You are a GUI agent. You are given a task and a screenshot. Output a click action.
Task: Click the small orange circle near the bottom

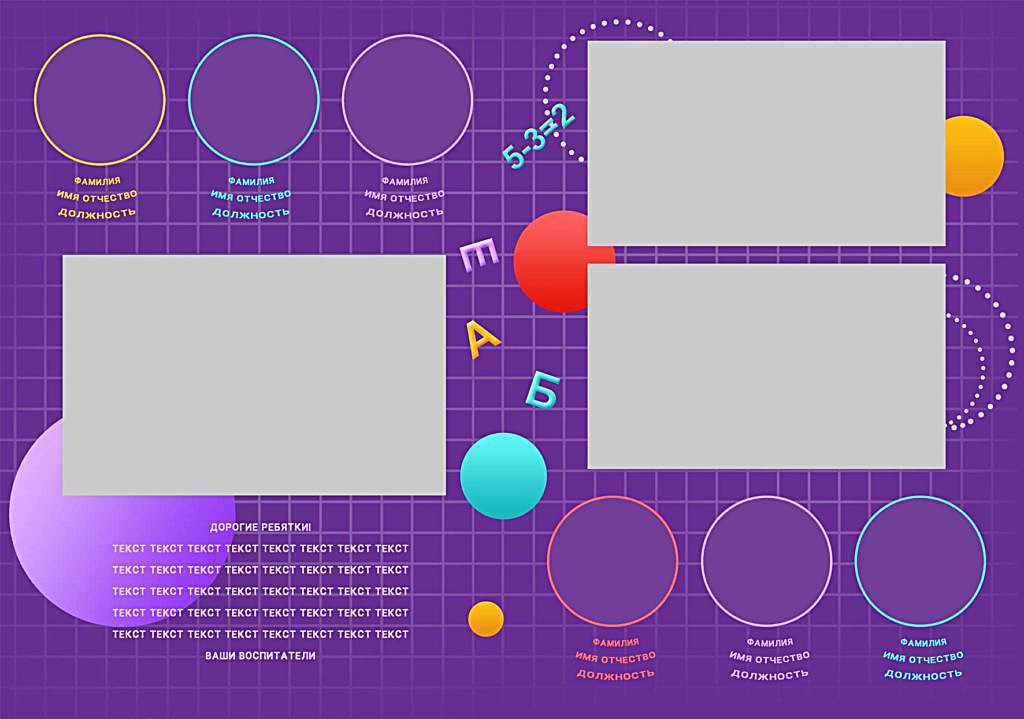point(486,618)
